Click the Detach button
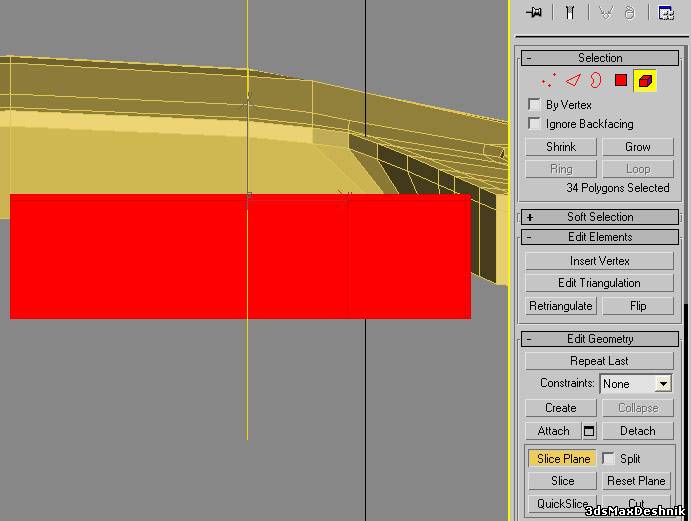This screenshot has height=521, width=691. click(638, 431)
